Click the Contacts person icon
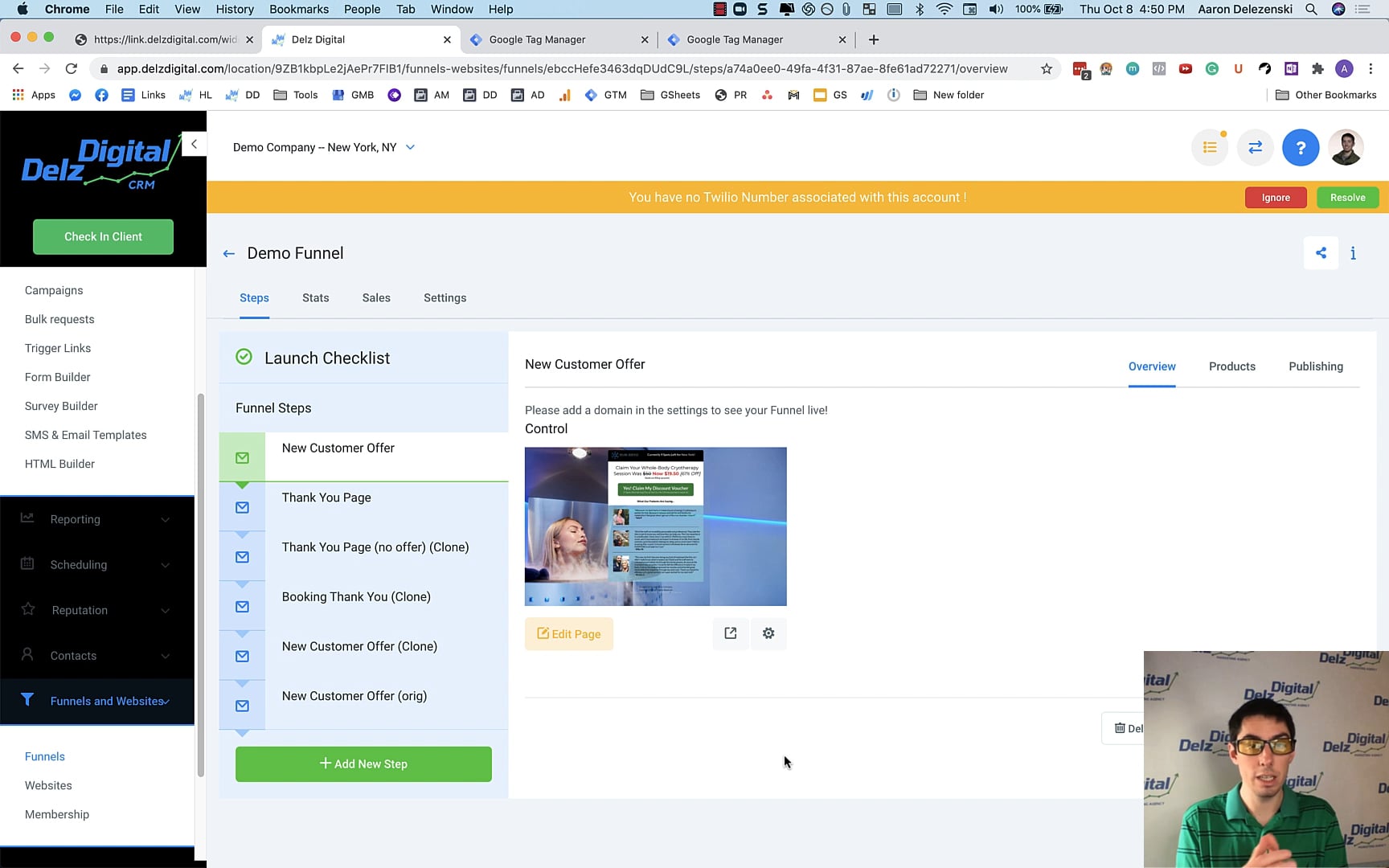This screenshot has height=868, width=1389. (x=28, y=655)
